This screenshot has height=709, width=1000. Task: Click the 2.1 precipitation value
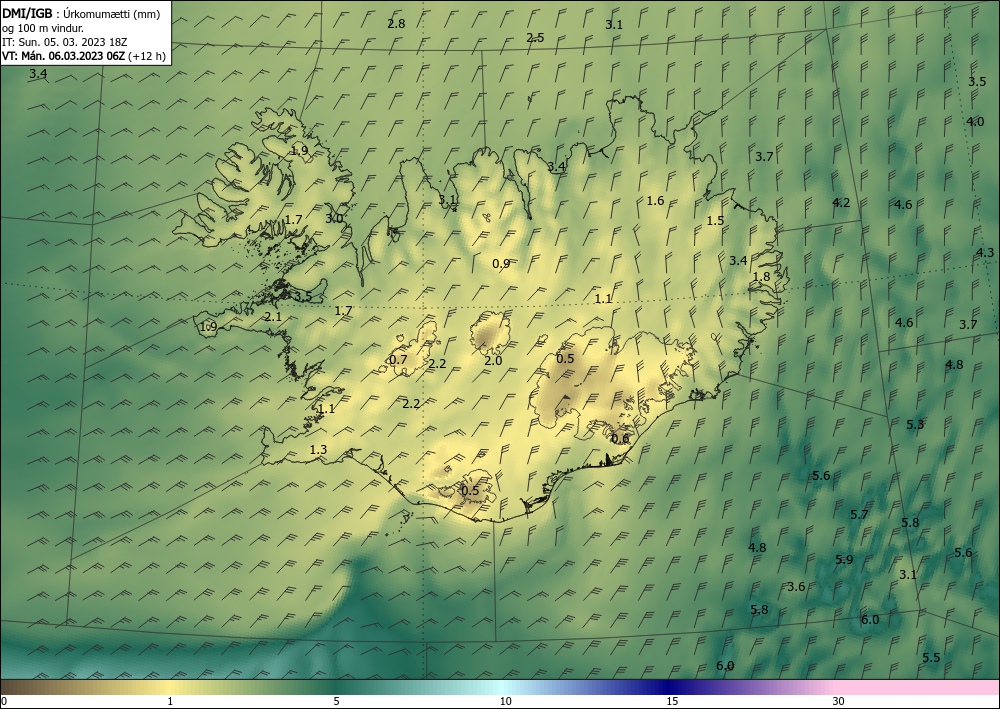point(273,317)
